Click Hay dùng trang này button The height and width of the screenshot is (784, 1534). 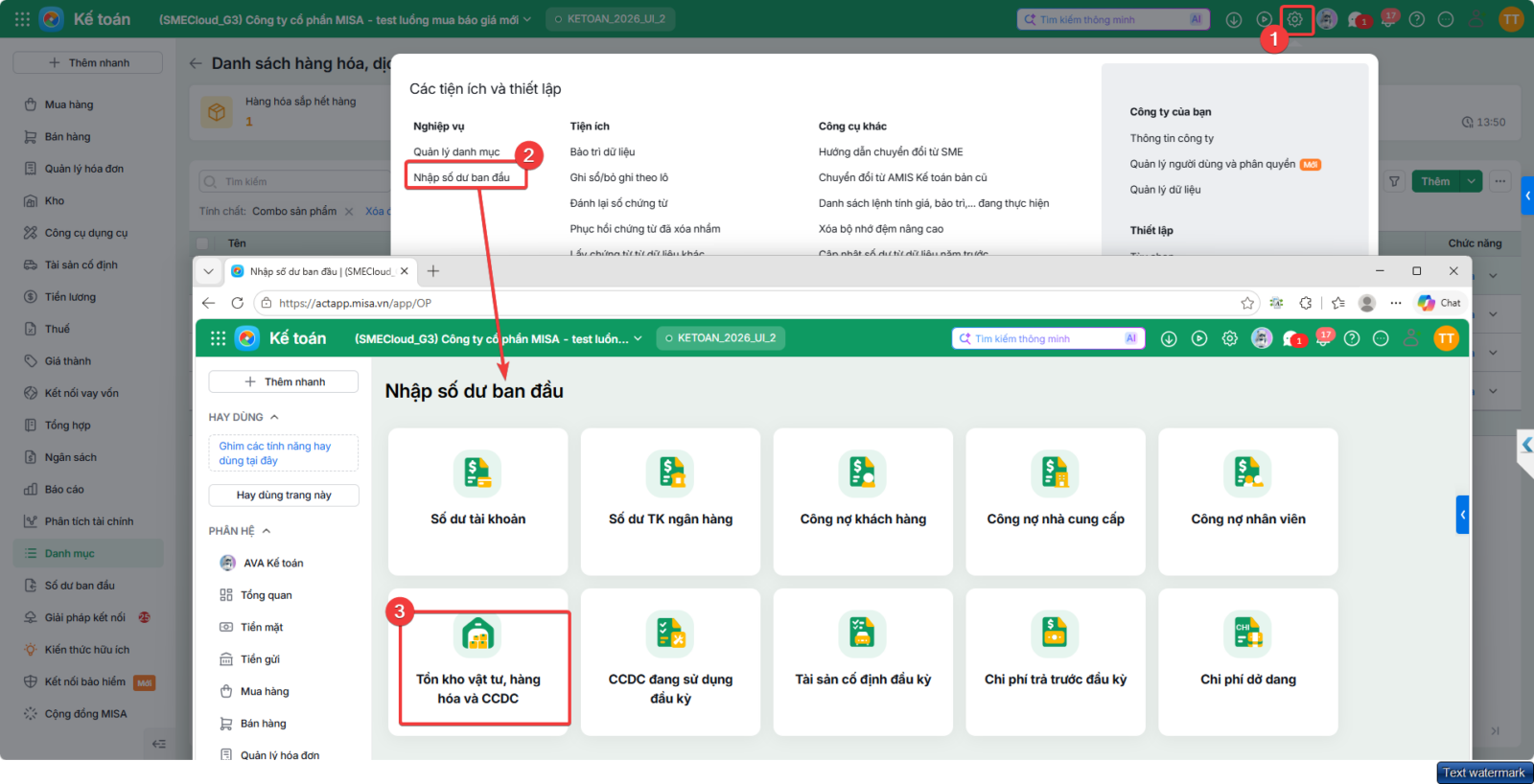click(284, 496)
